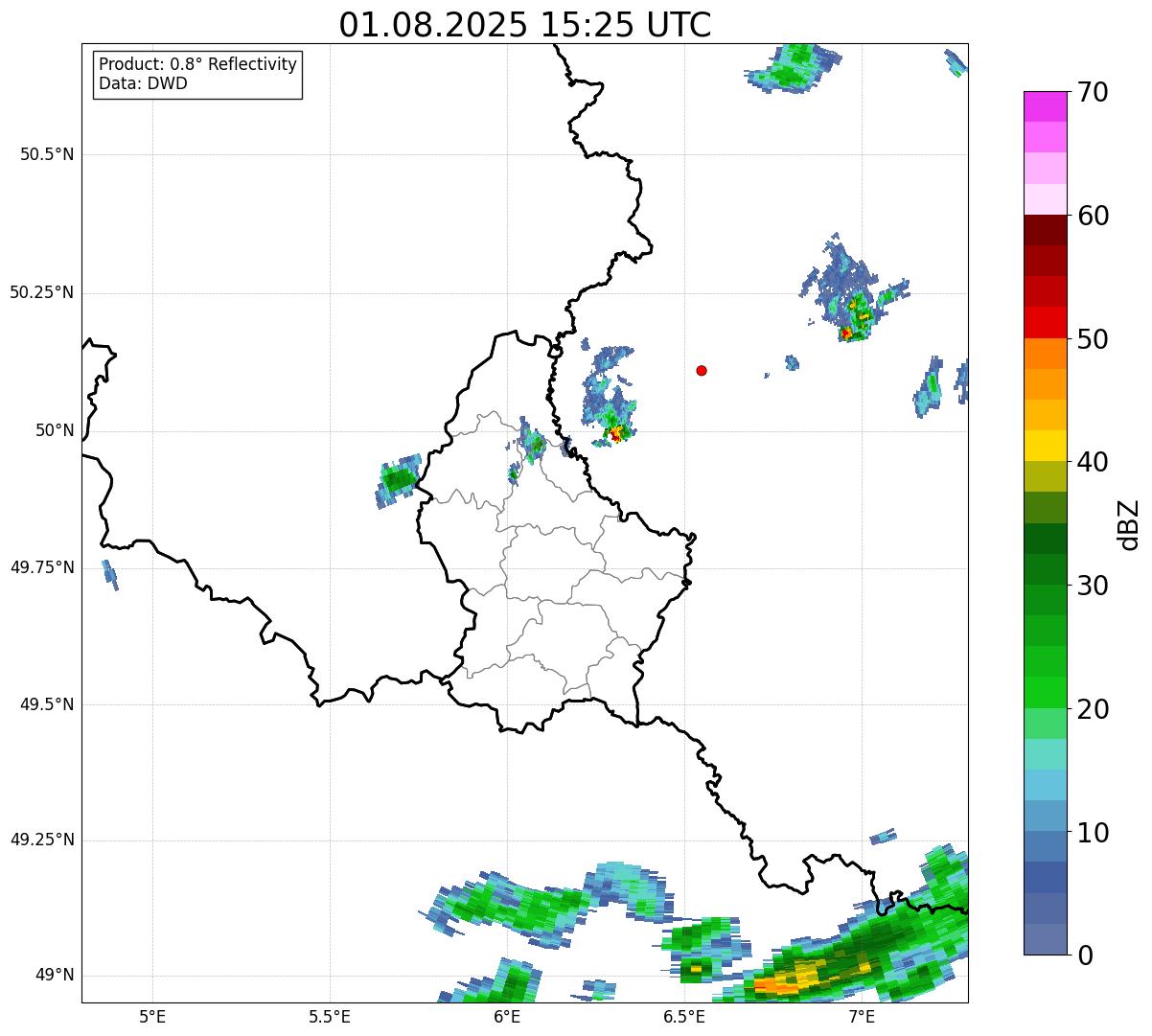Click the 7°E longitude label
Screen dimensions: 1152x1036
[862, 1016]
